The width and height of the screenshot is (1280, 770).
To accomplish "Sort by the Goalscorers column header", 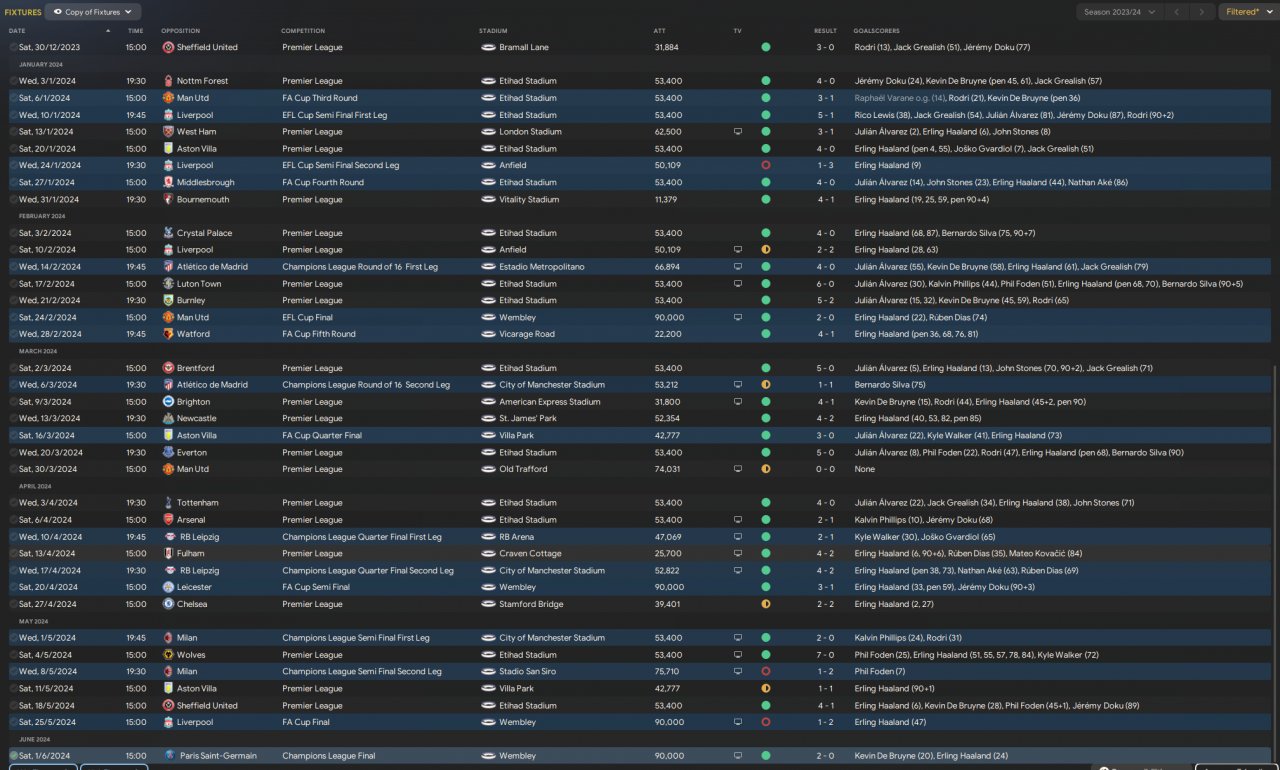I will pyautogui.click(x=875, y=31).
